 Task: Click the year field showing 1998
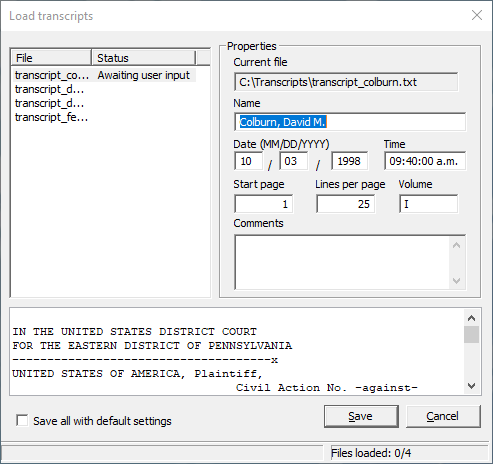pos(350,161)
